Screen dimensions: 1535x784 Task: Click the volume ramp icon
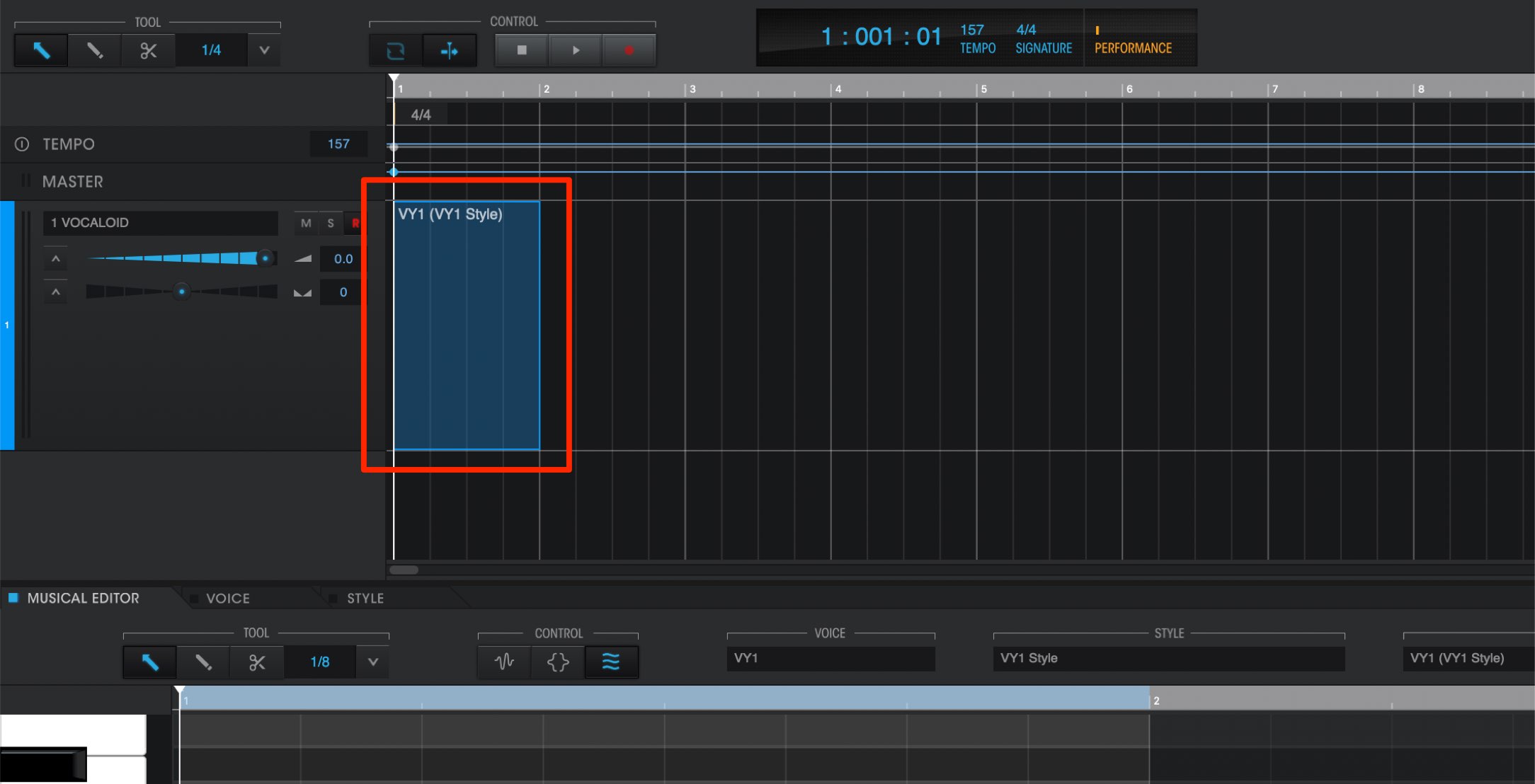303,259
